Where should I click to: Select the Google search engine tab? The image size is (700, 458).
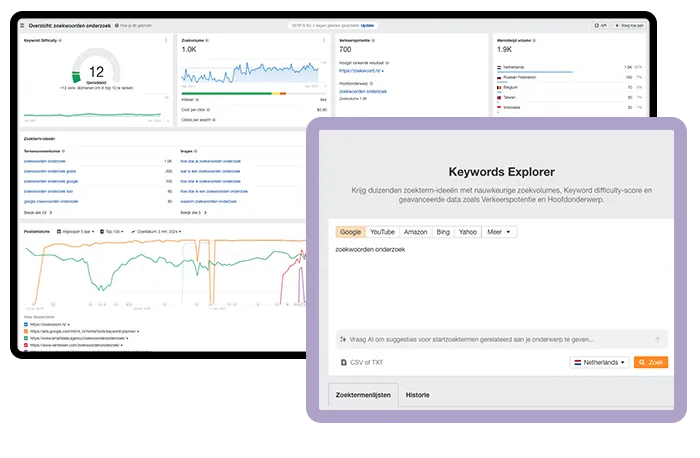pos(350,232)
